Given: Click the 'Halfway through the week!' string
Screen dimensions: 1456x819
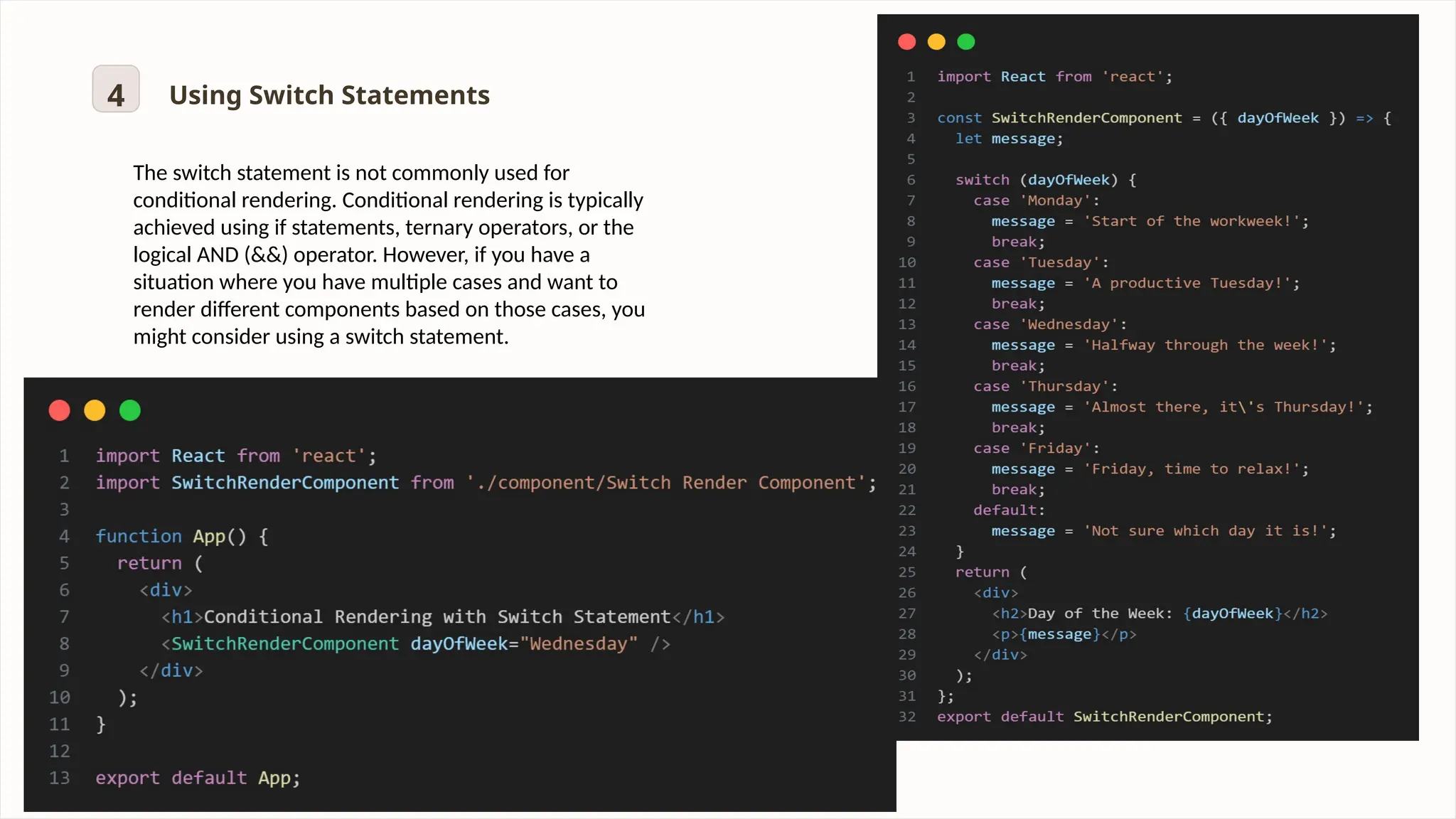Looking at the screenshot, I should point(1204,346).
